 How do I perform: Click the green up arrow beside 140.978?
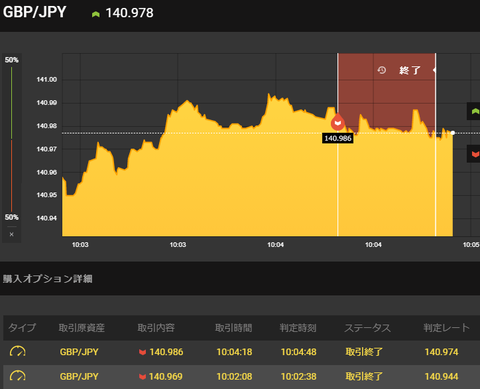(x=96, y=14)
